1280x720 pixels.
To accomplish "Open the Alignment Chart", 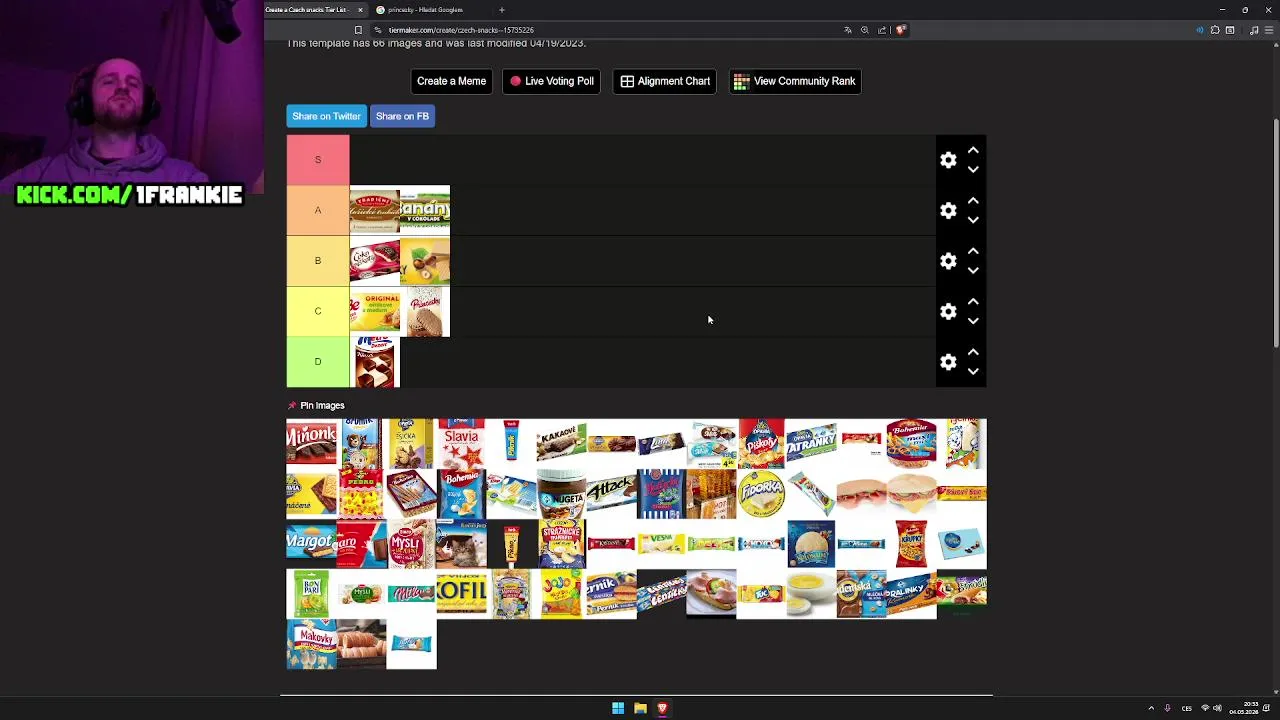I will tap(665, 81).
